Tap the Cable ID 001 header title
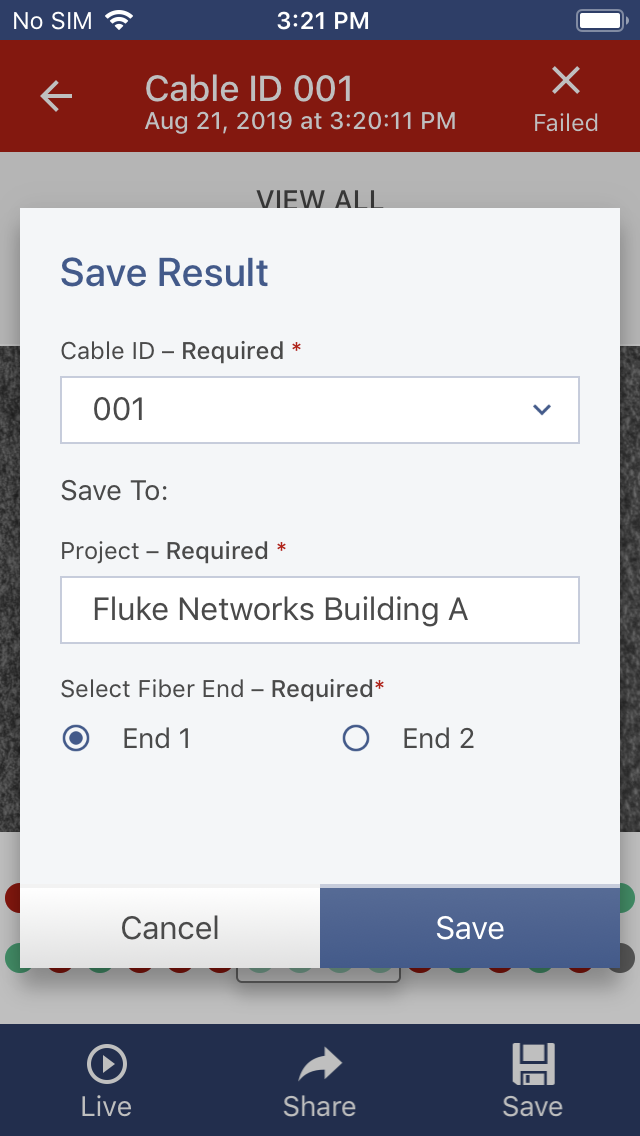 click(x=249, y=89)
